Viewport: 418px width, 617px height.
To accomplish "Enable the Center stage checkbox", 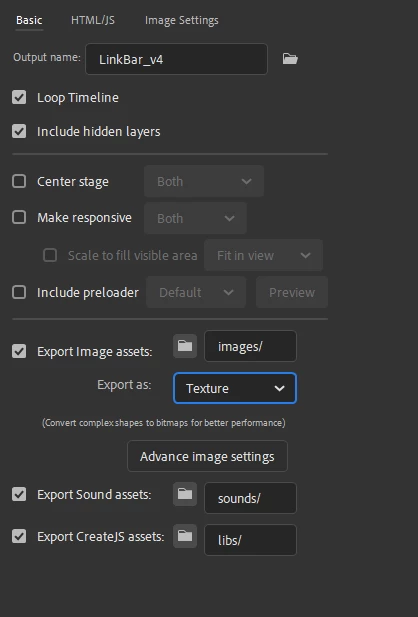I will [19, 181].
